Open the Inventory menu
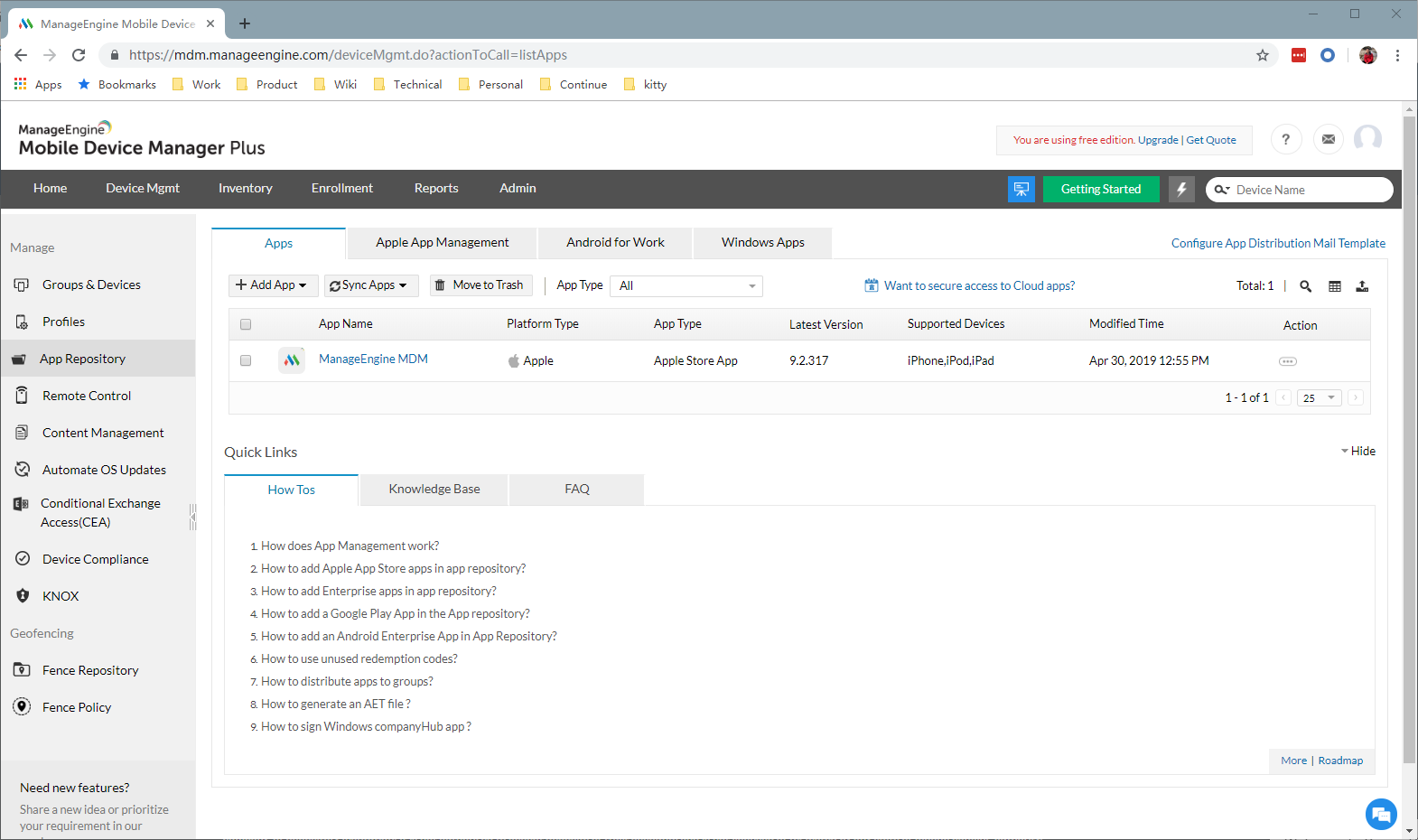1418x840 pixels. click(x=245, y=188)
